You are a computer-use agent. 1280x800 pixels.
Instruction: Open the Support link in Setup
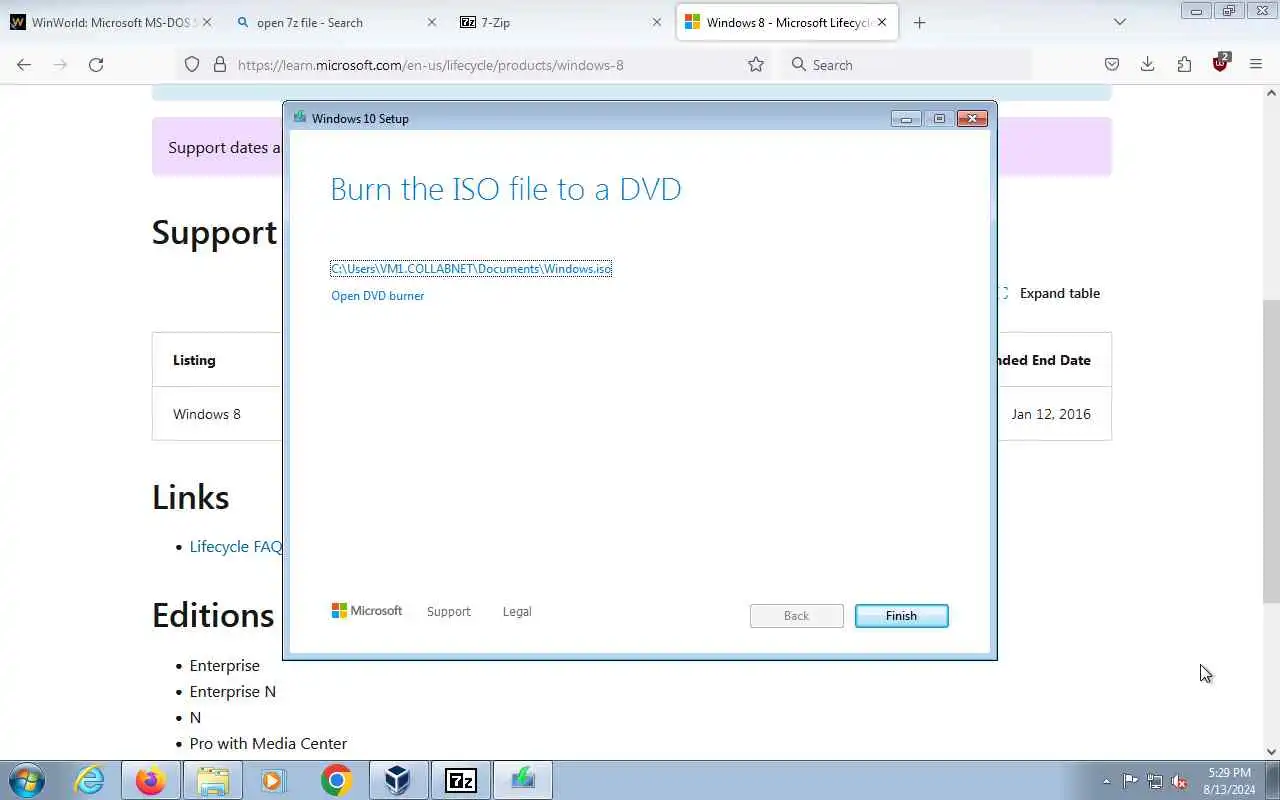click(448, 611)
